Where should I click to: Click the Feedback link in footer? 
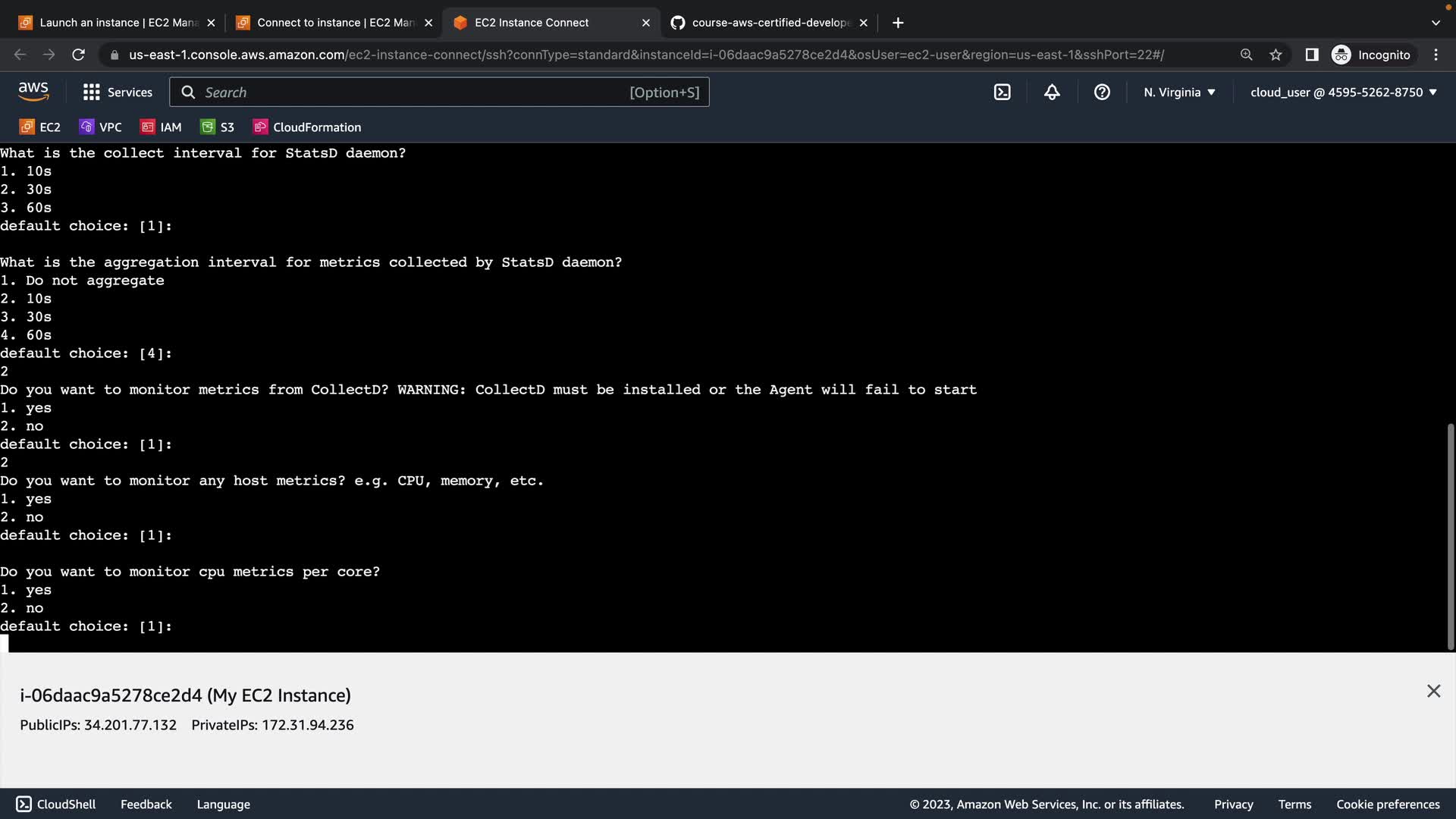[146, 804]
